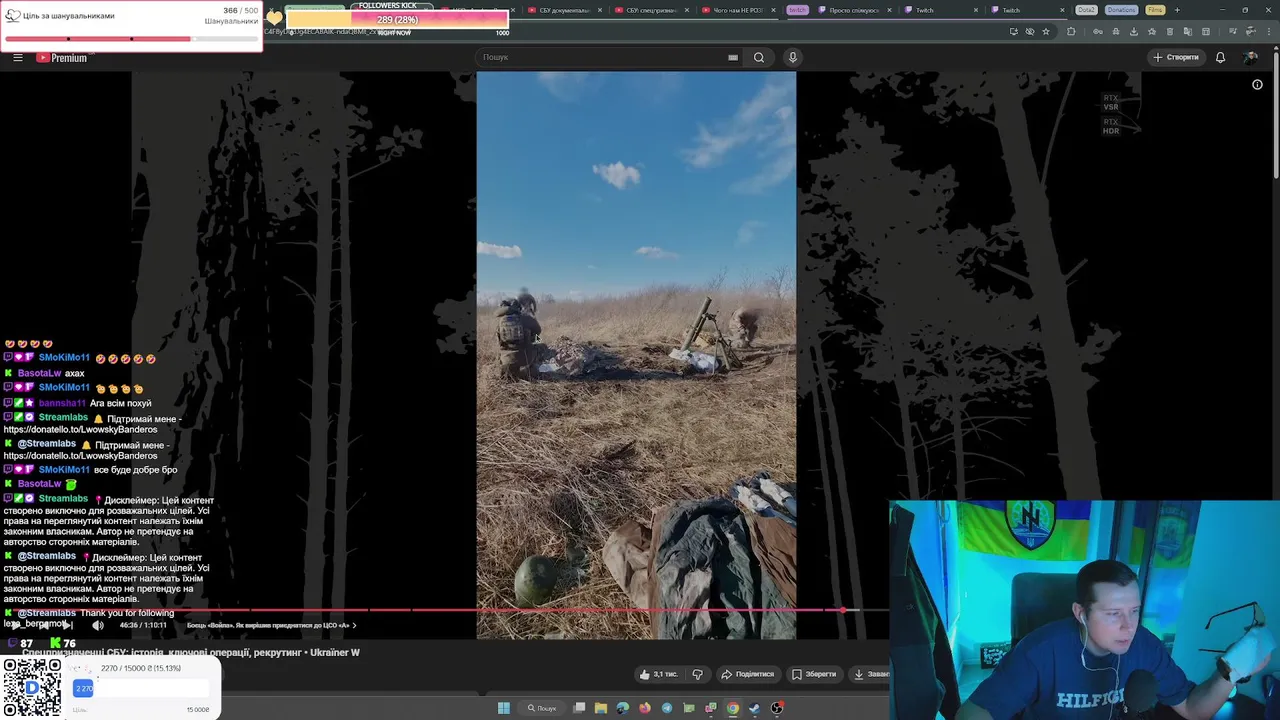
Task: Open the downloads tray icon
Action: pyautogui.click(x=1134, y=31)
